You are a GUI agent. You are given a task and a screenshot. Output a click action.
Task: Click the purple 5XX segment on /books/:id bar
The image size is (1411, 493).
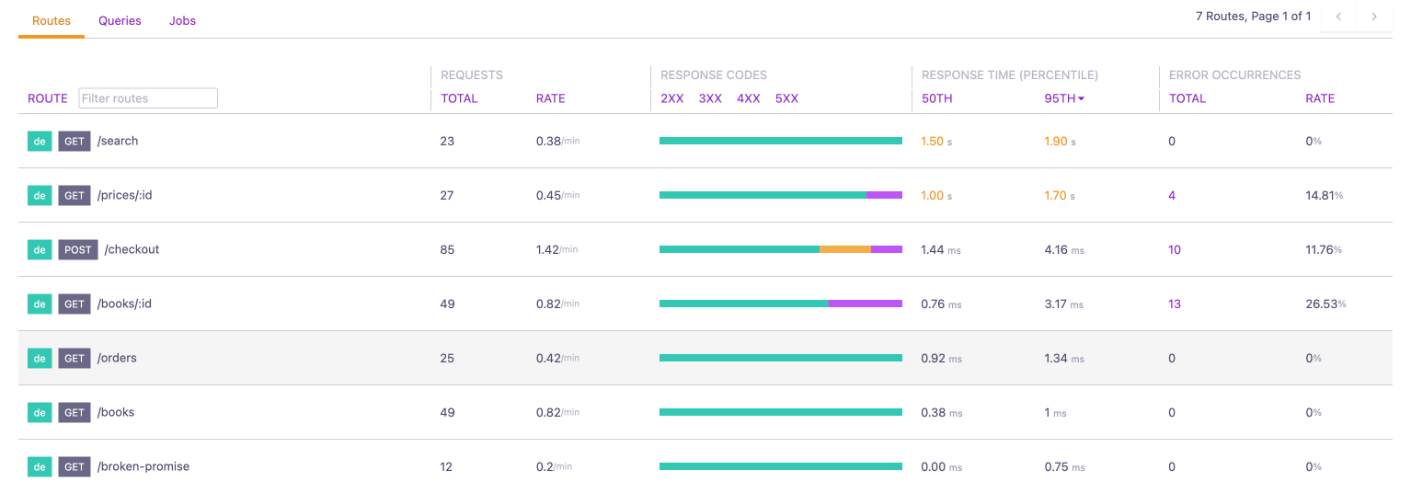tap(865, 304)
